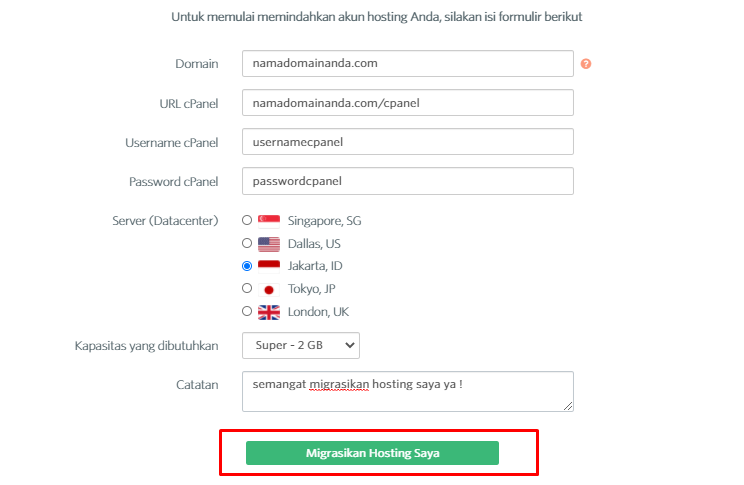Click the Catatan textarea resize handle
This screenshot has width=744, height=485.
click(568, 406)
